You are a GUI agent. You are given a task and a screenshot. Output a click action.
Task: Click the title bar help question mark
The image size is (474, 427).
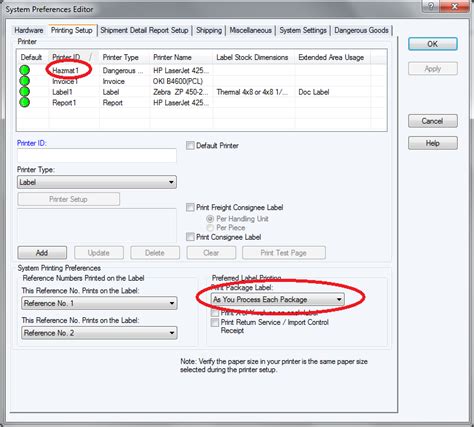pos(431,6)
